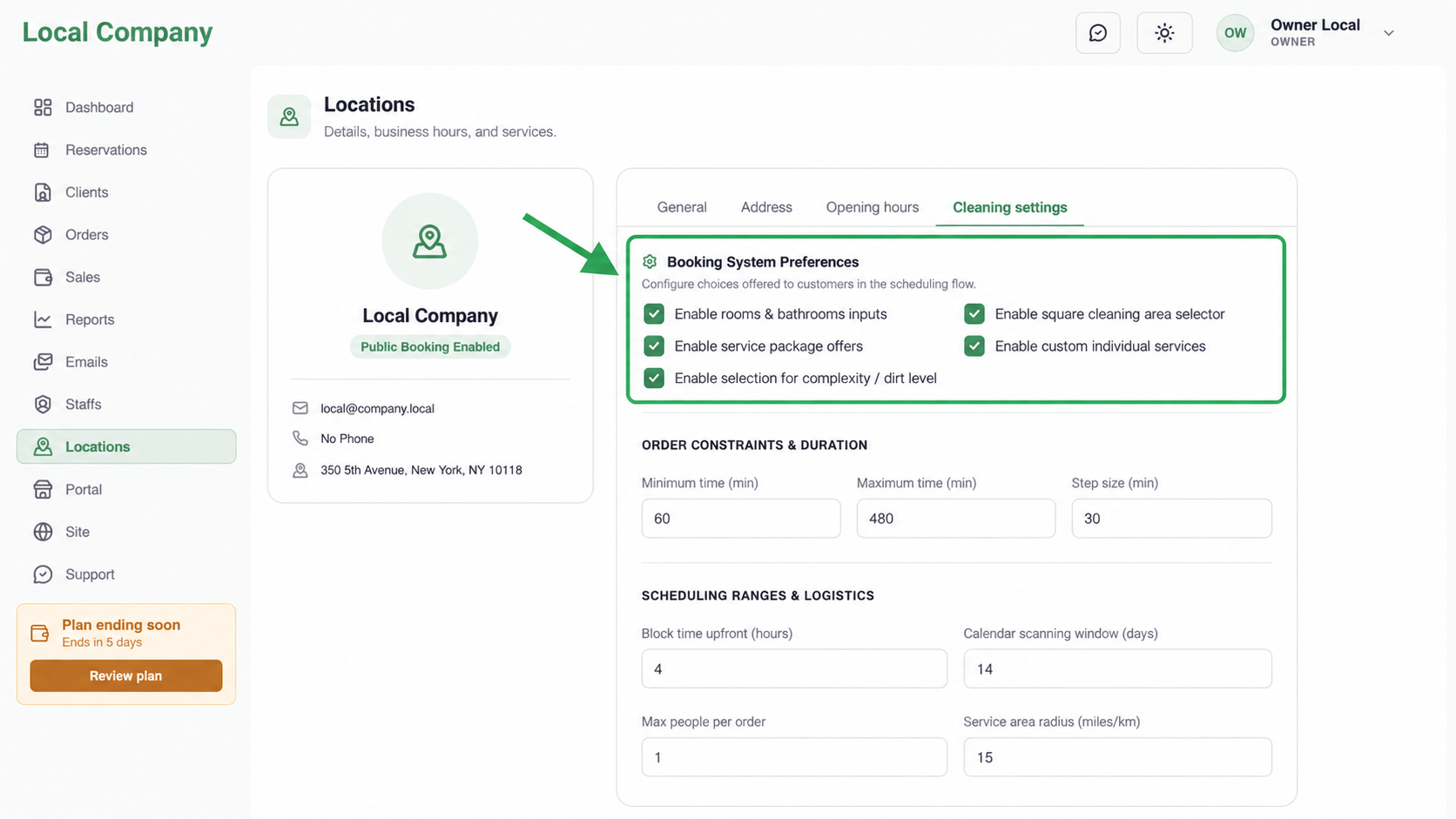Uncheck Enable selection for complexity / dirt level
This screenshot has height=819, width=1456.
point(654,379)
